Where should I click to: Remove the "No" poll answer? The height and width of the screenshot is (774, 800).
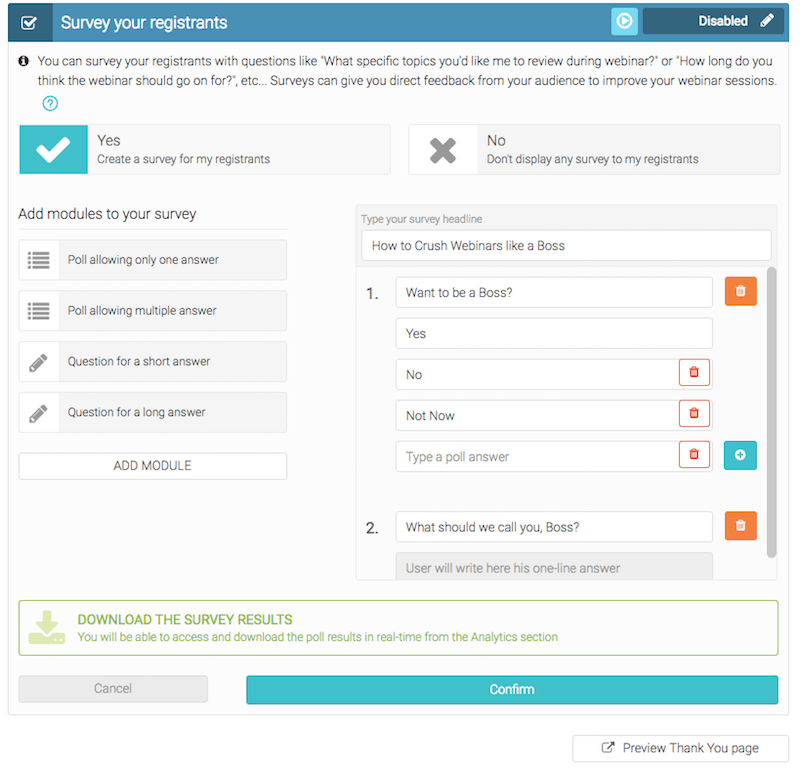coord(694,373)
